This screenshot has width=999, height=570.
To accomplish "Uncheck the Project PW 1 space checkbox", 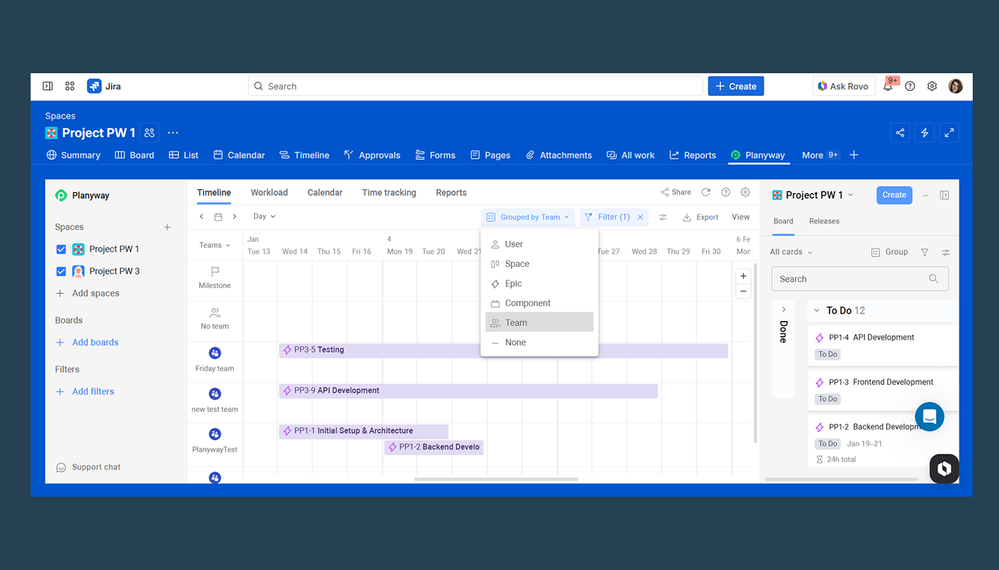I will (61, 249).
